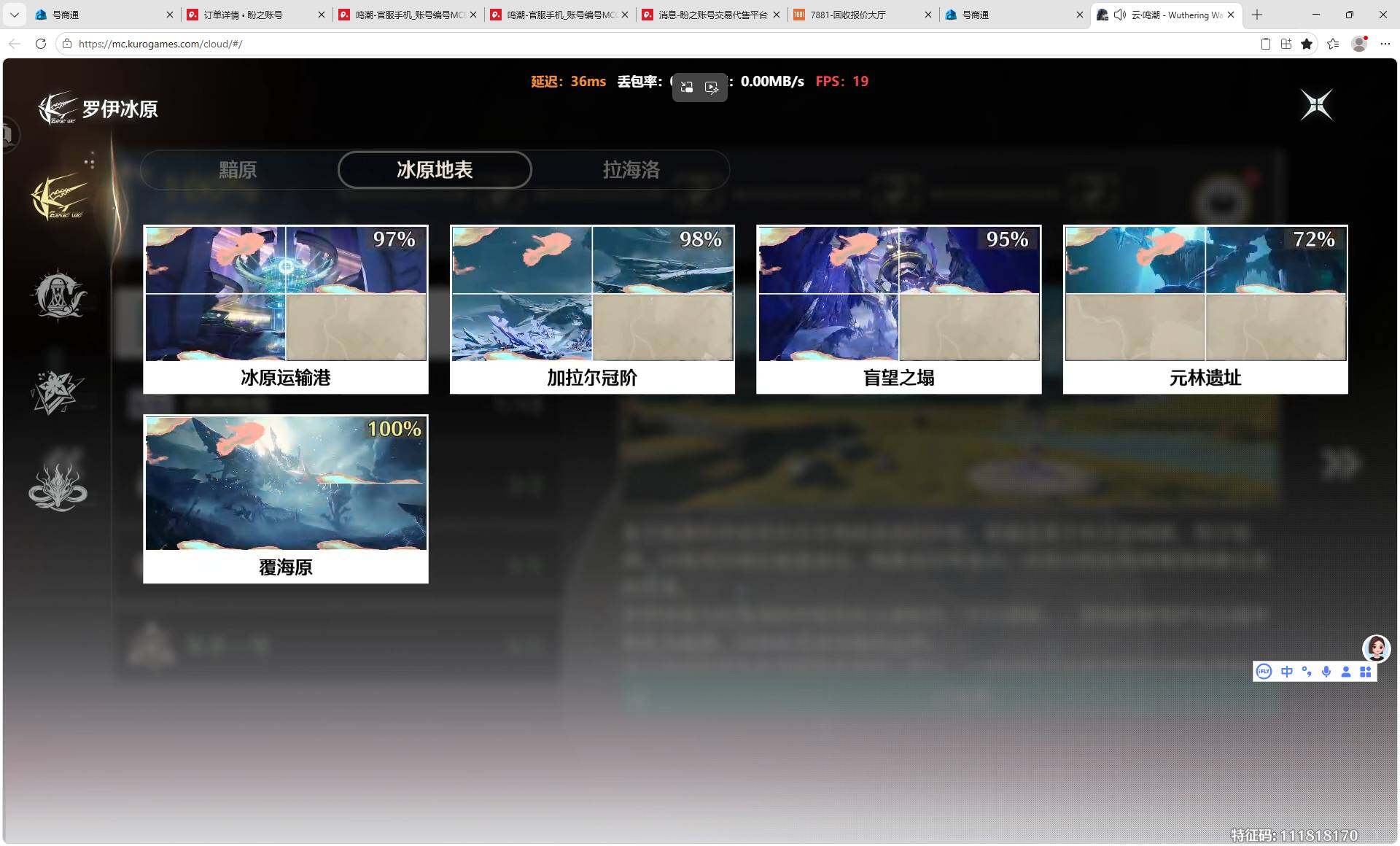Screen dimensions: 1400x846
Task: Select the bottom lotus region emblem in the sidebar
Action: click(58, 487)
